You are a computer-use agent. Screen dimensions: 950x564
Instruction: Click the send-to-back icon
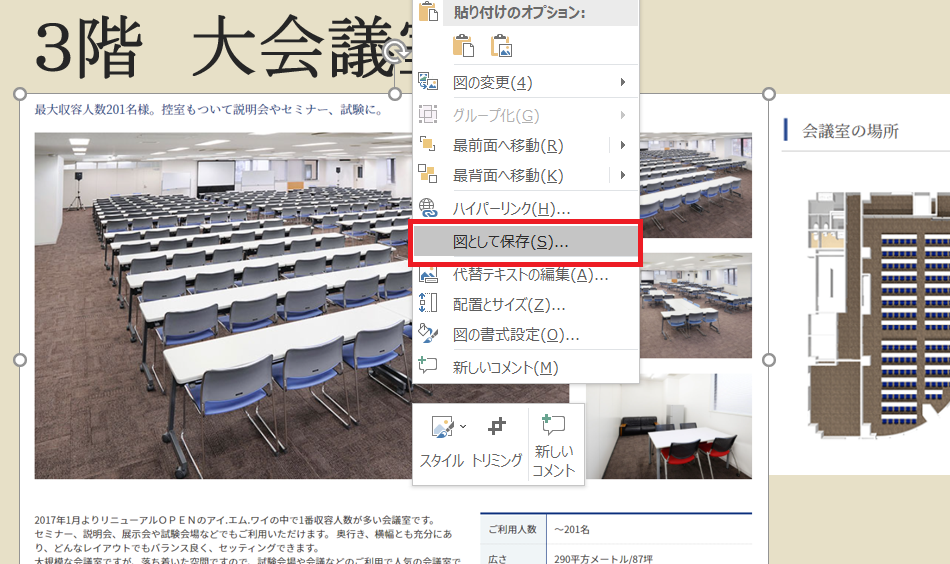(428, 174)
